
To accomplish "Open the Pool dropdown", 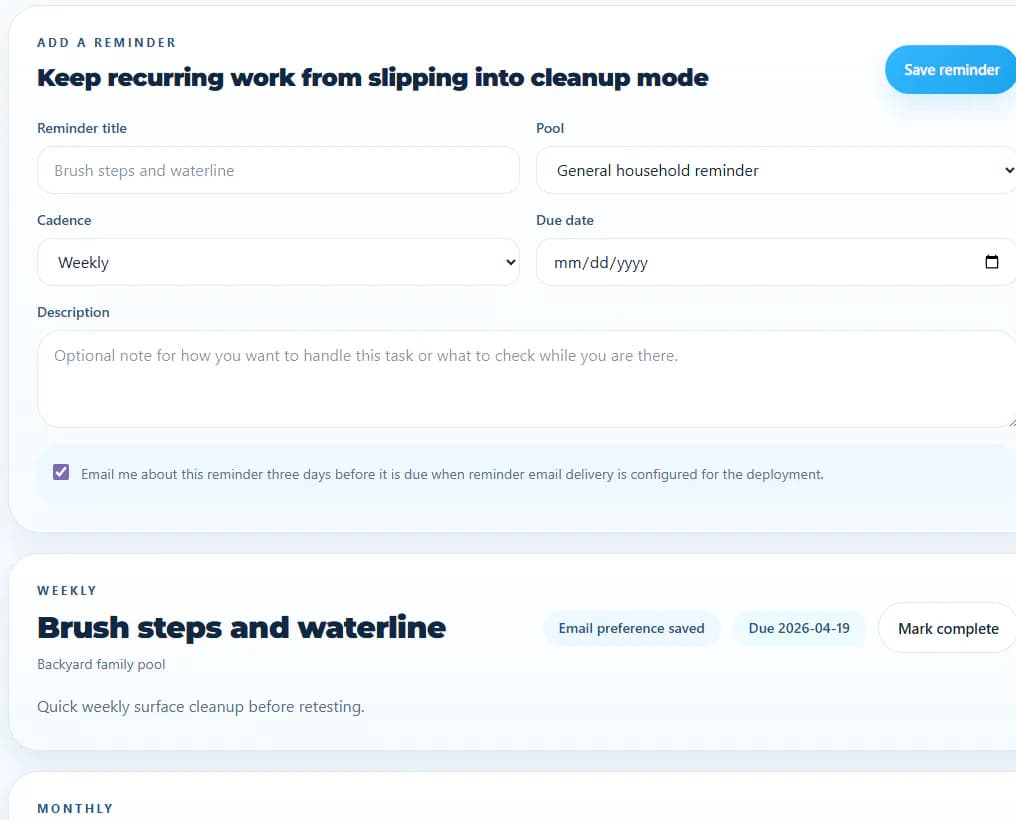I will (776, 170).
